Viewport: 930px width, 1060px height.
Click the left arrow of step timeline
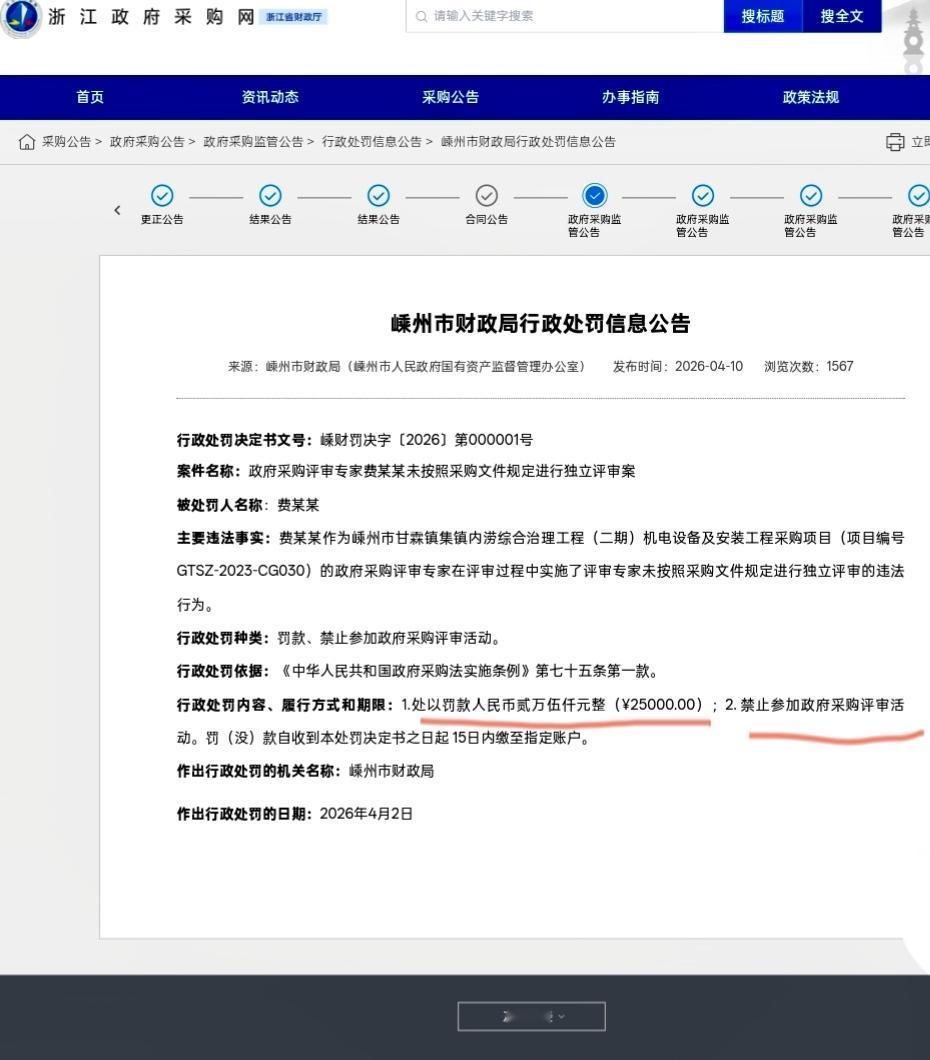118,210
